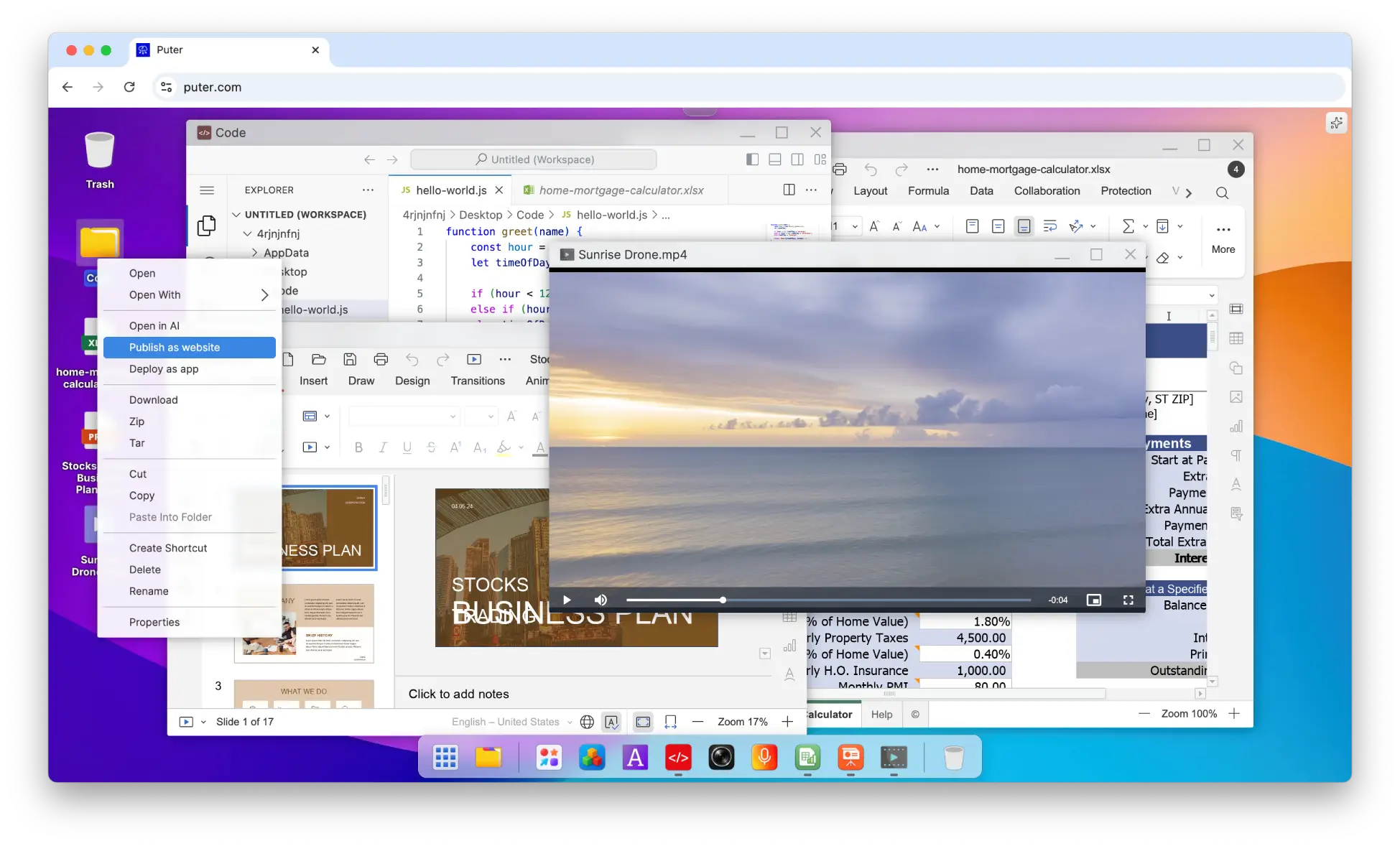Click Help in spreadsheet status bar
1400x846 pixels.
[881, 715]
